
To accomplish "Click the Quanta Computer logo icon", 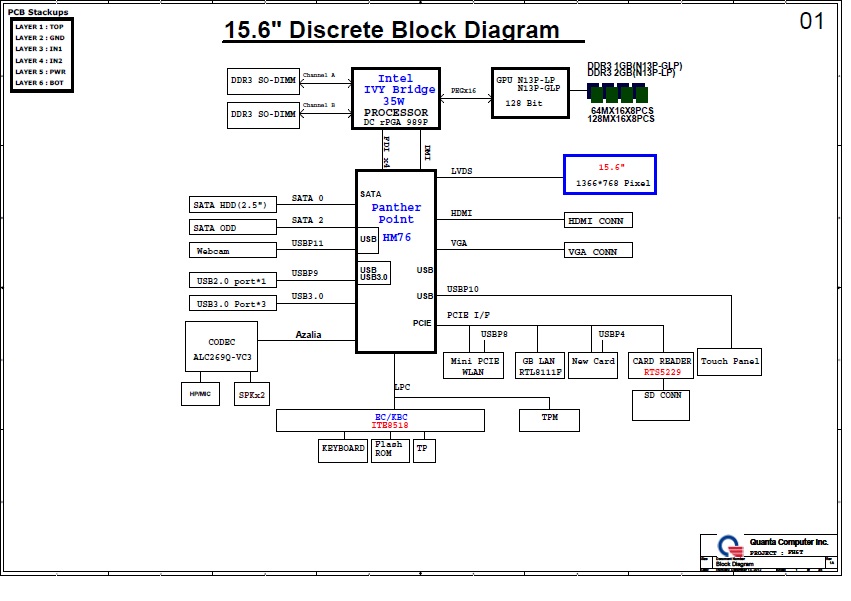I will (x=730, y=546).
